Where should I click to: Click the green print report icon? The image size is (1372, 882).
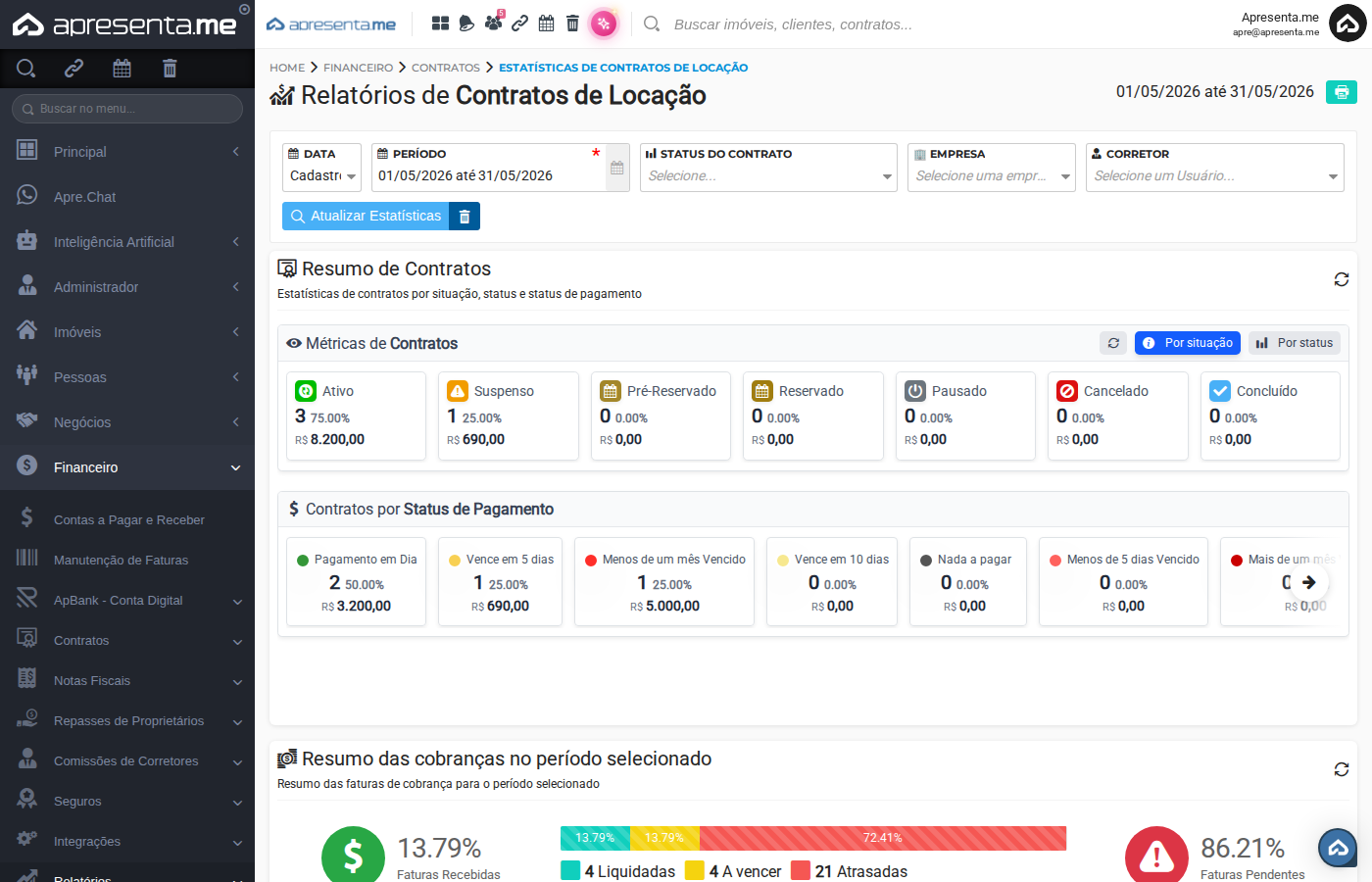point(1341,92)
